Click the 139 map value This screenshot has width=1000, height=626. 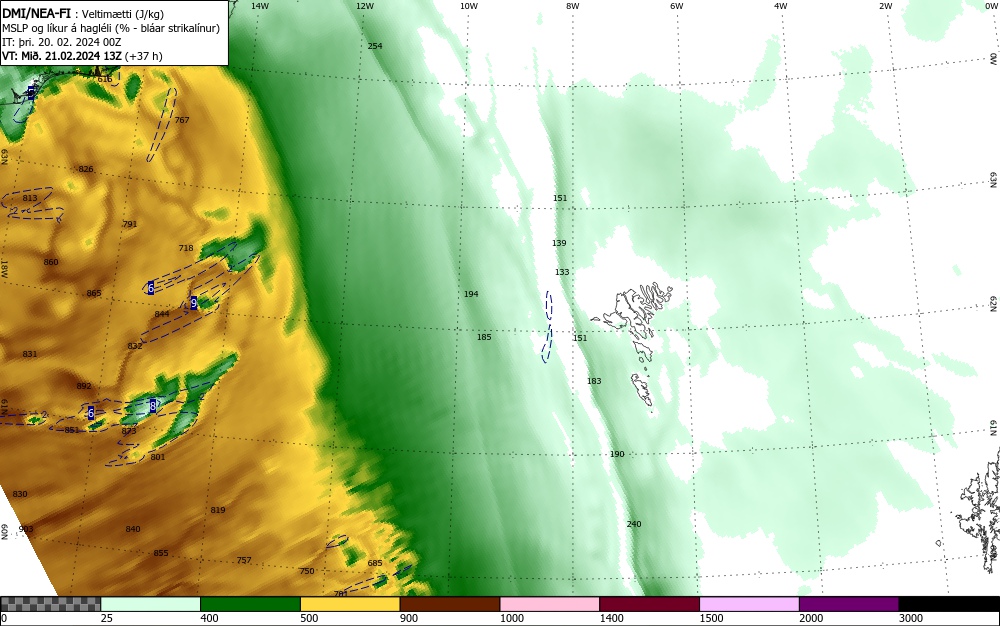(559, 243)
